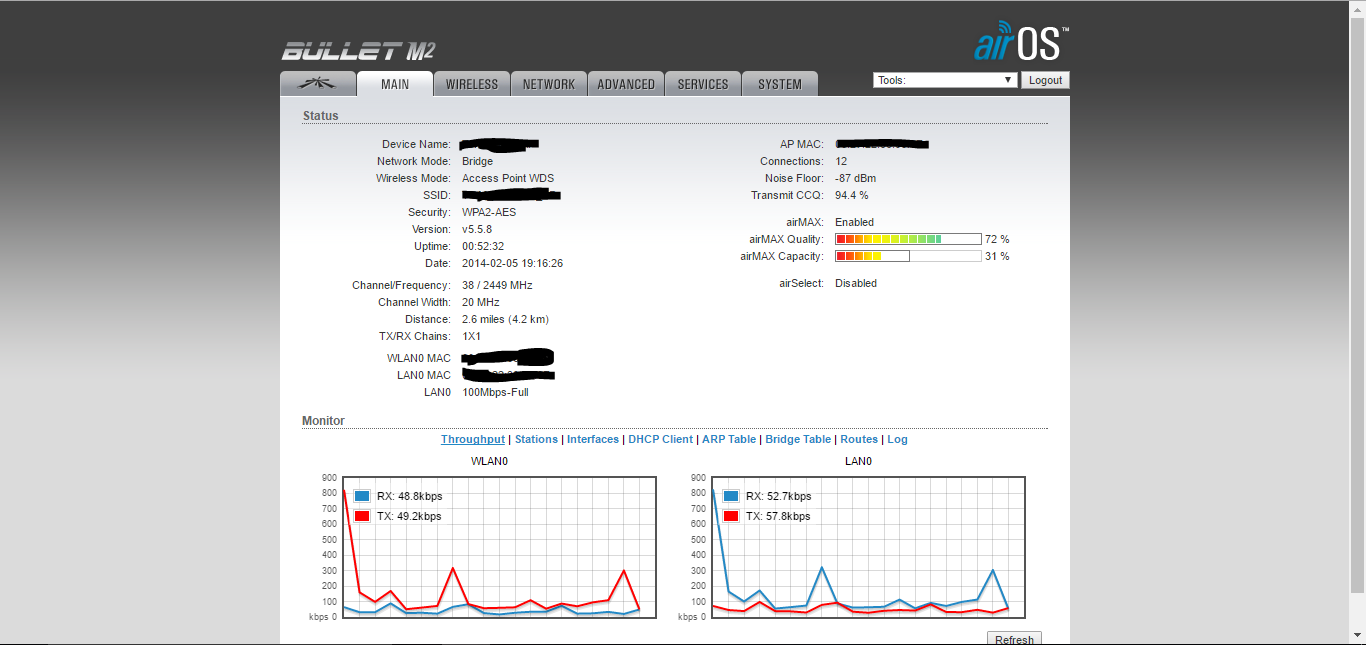Click the airMAX Quality bar
Screen dimensions: 1366x645
pos(908,239)
